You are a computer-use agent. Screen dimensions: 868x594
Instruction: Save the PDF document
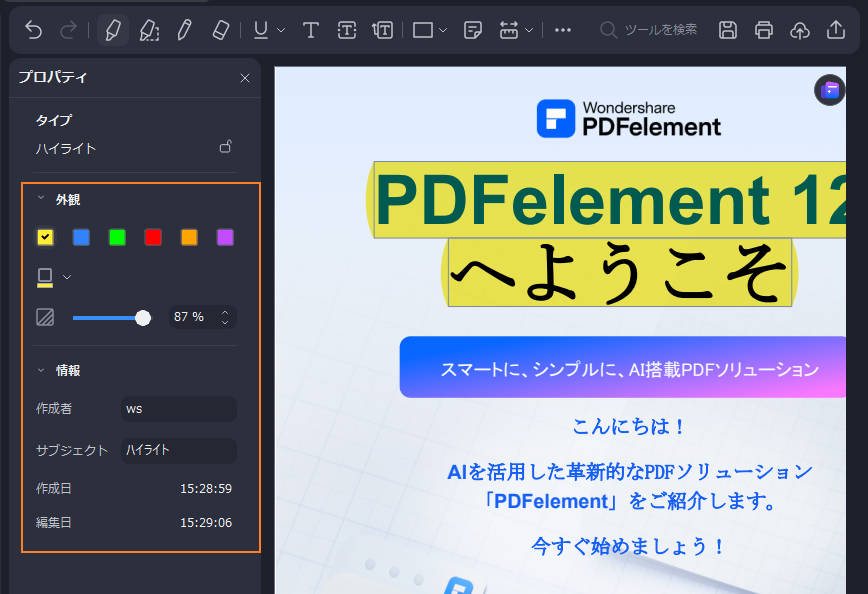[728, 30]
